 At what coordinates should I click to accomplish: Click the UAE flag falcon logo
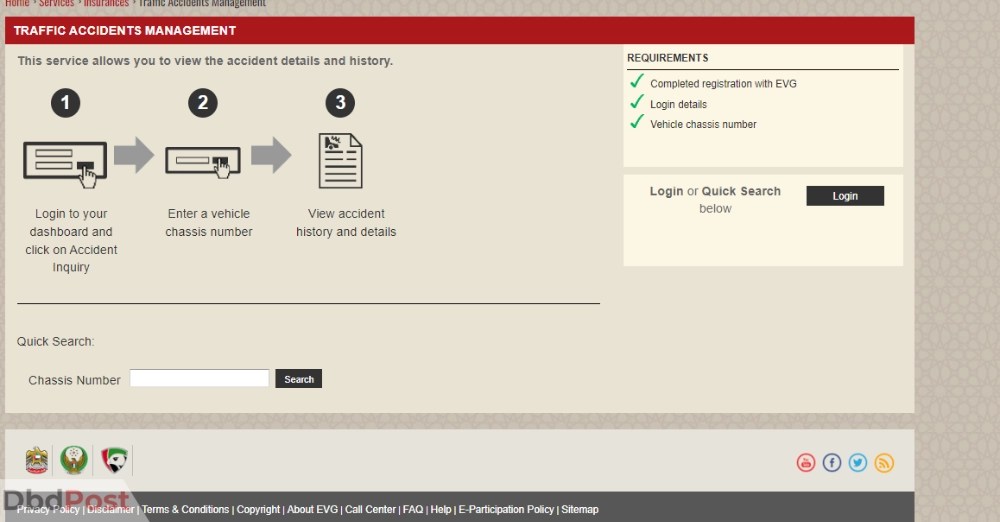[x=114, y=460]
